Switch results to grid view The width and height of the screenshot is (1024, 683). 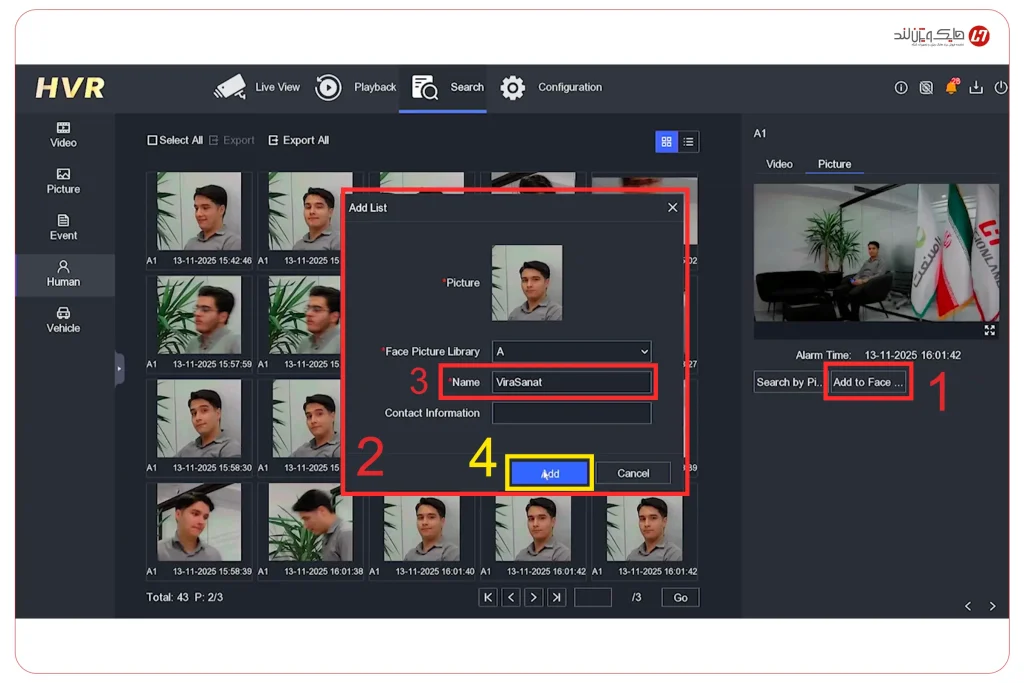coord(666,142)
